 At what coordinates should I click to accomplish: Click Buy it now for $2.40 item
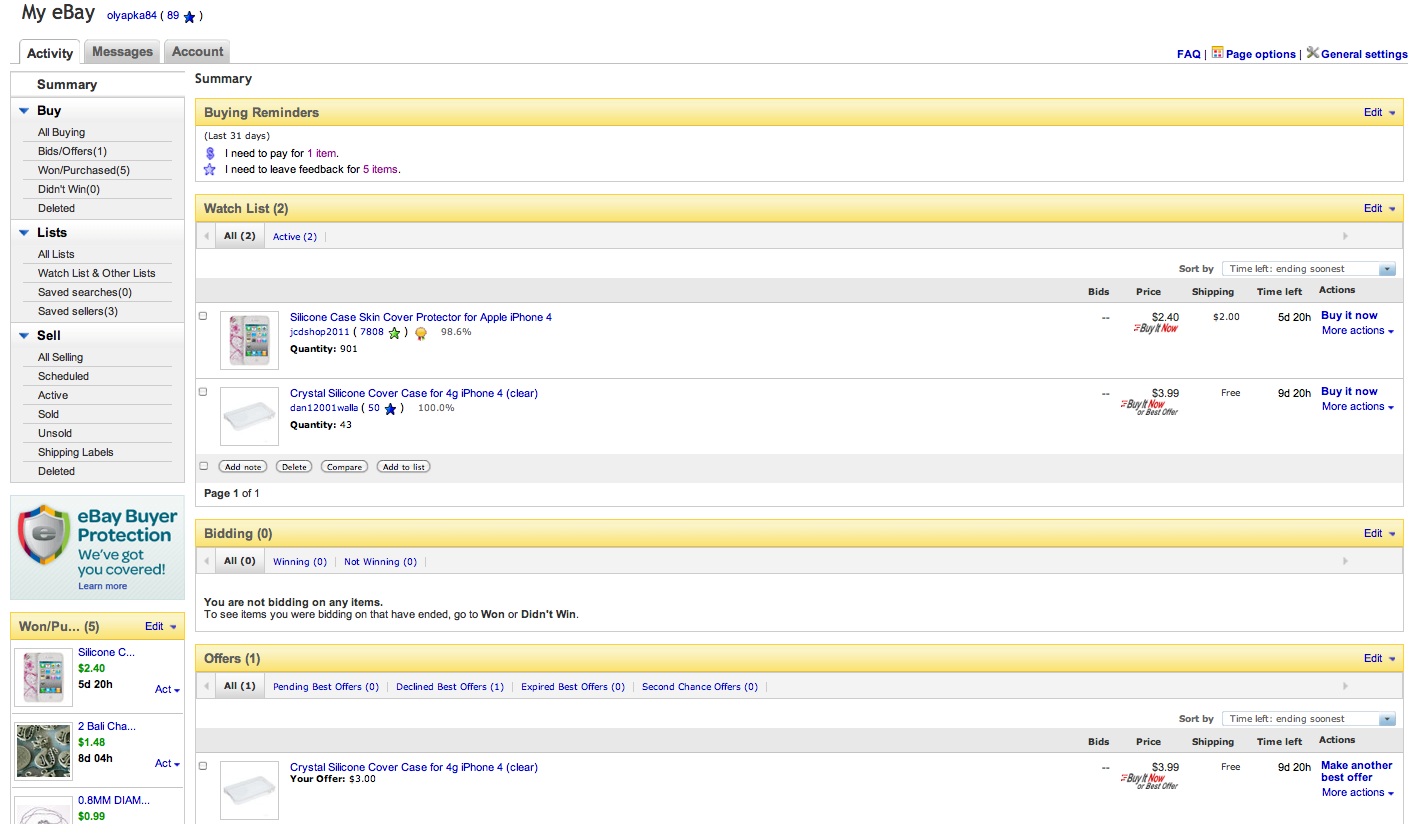(x=1349, y=316)
